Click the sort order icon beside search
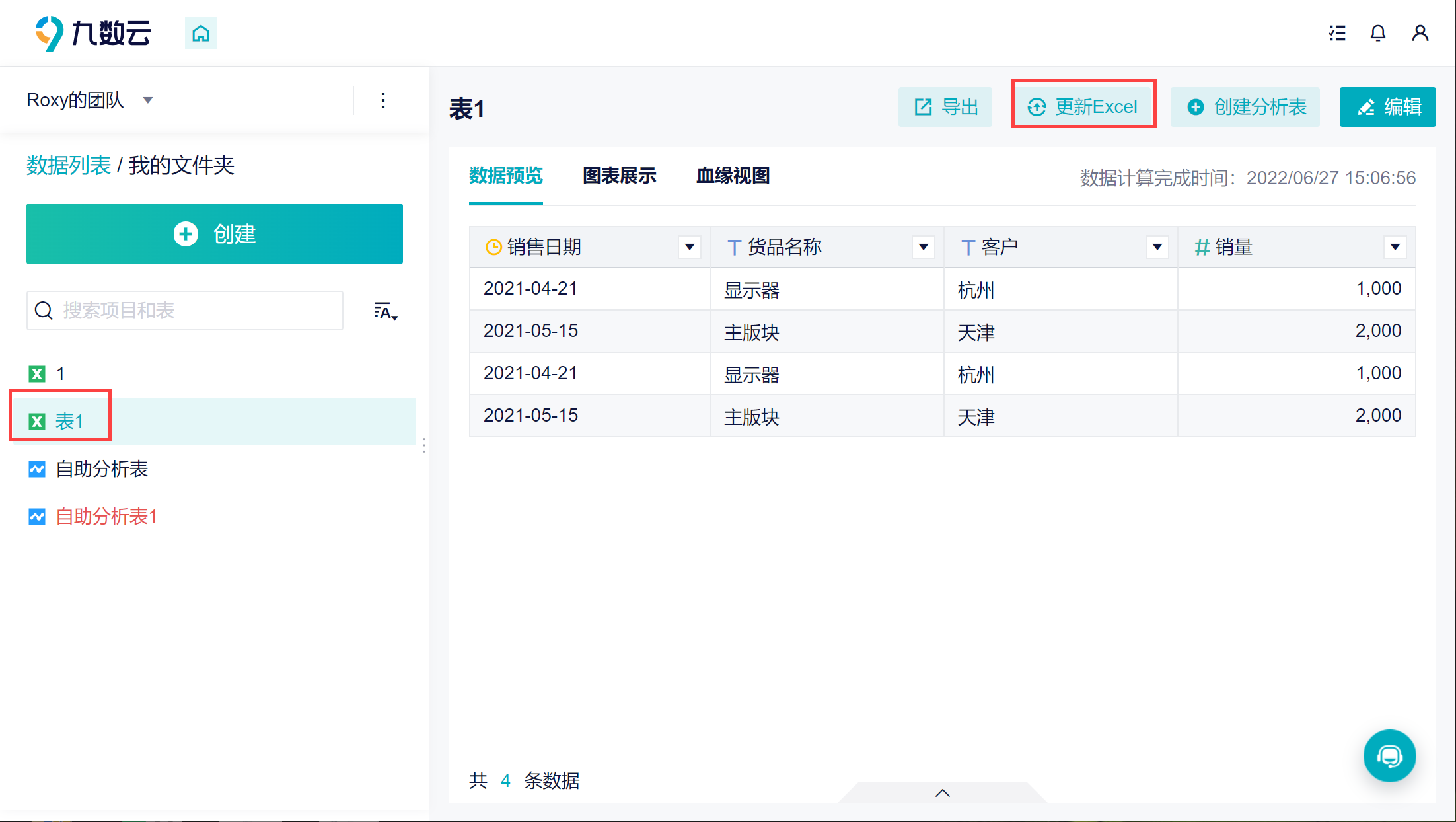 386,311
